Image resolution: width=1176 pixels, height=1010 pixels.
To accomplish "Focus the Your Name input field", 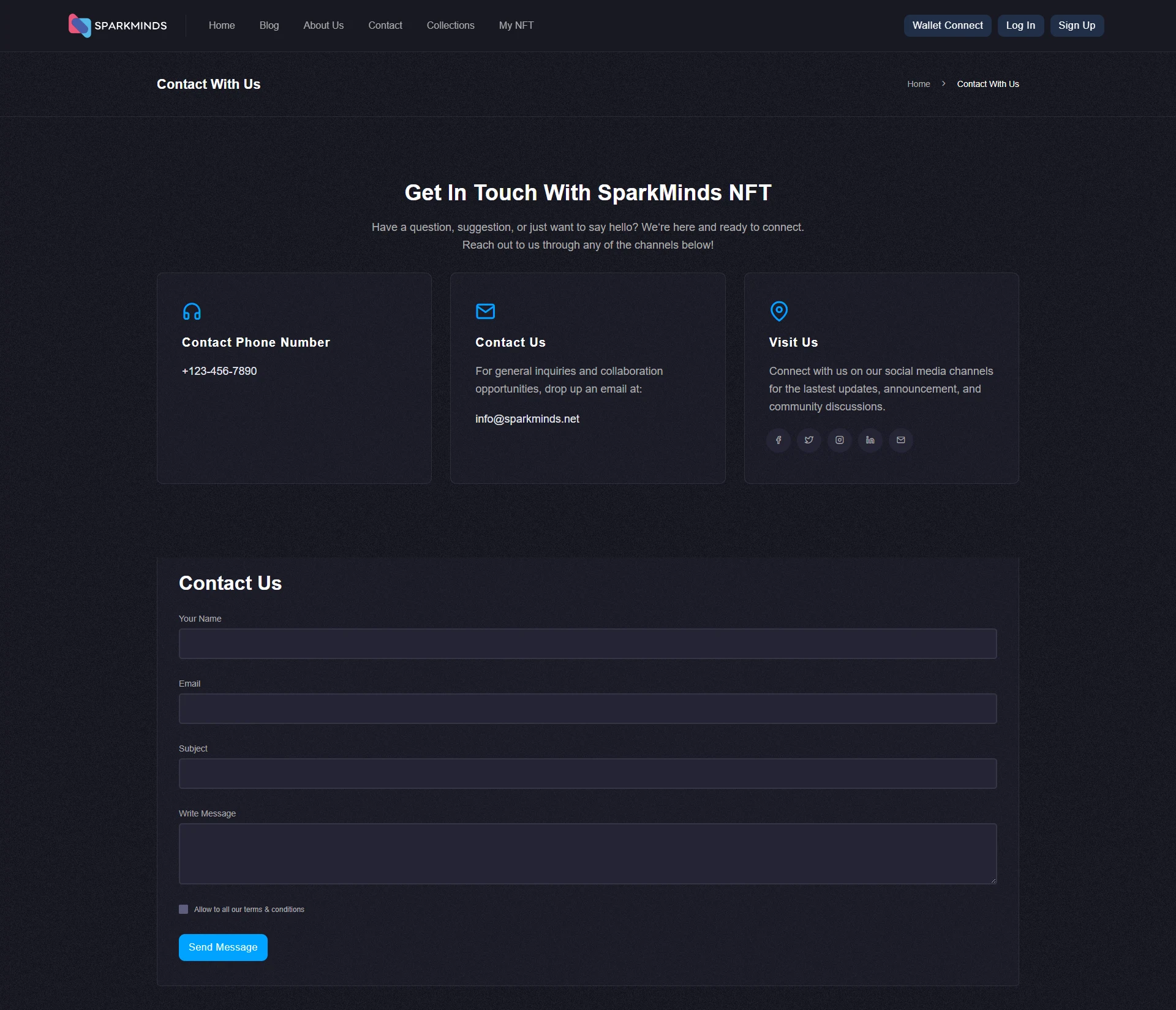I will click(587, 644).
